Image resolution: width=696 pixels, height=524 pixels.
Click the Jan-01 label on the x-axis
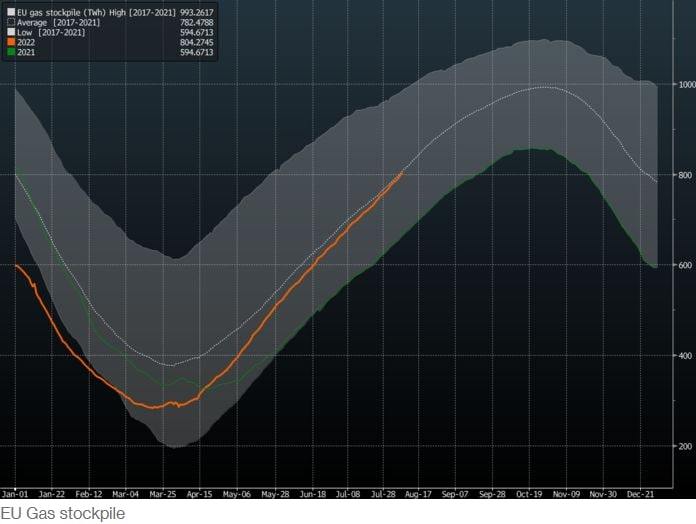tap(15, 494)
